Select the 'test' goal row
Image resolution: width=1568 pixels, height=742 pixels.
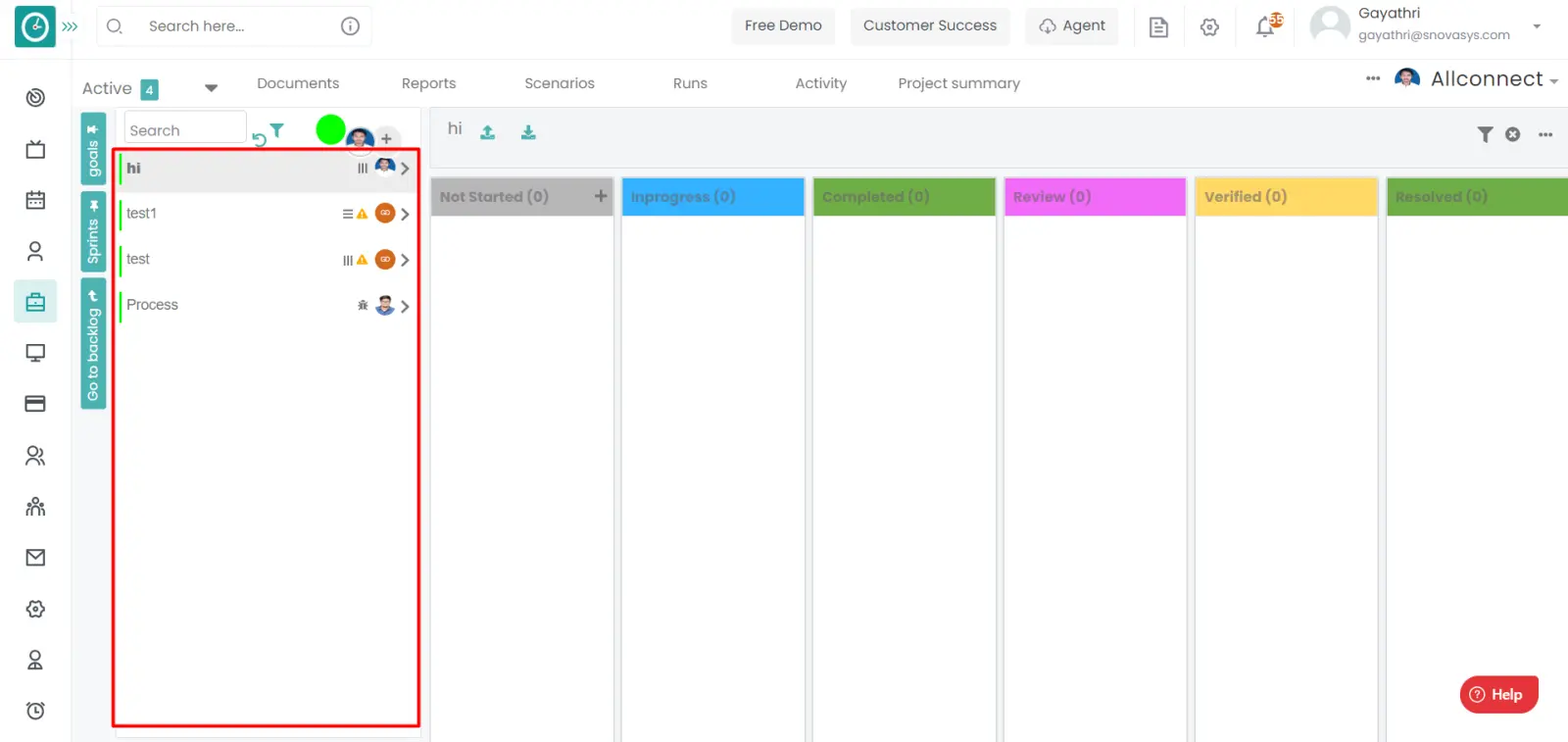pos(266,260)
